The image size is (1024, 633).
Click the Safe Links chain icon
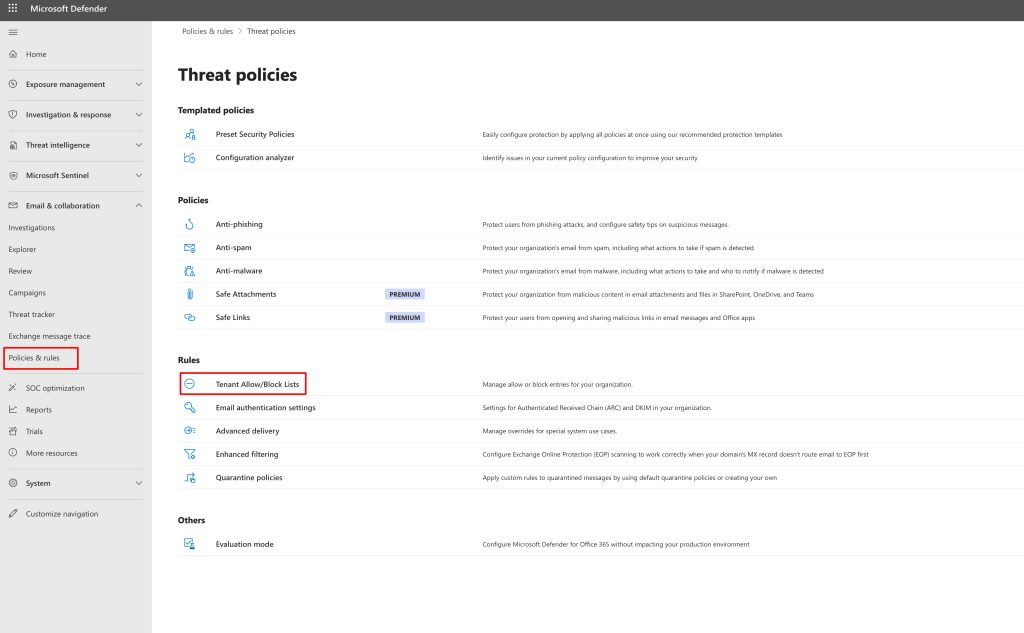coord(190,317)
